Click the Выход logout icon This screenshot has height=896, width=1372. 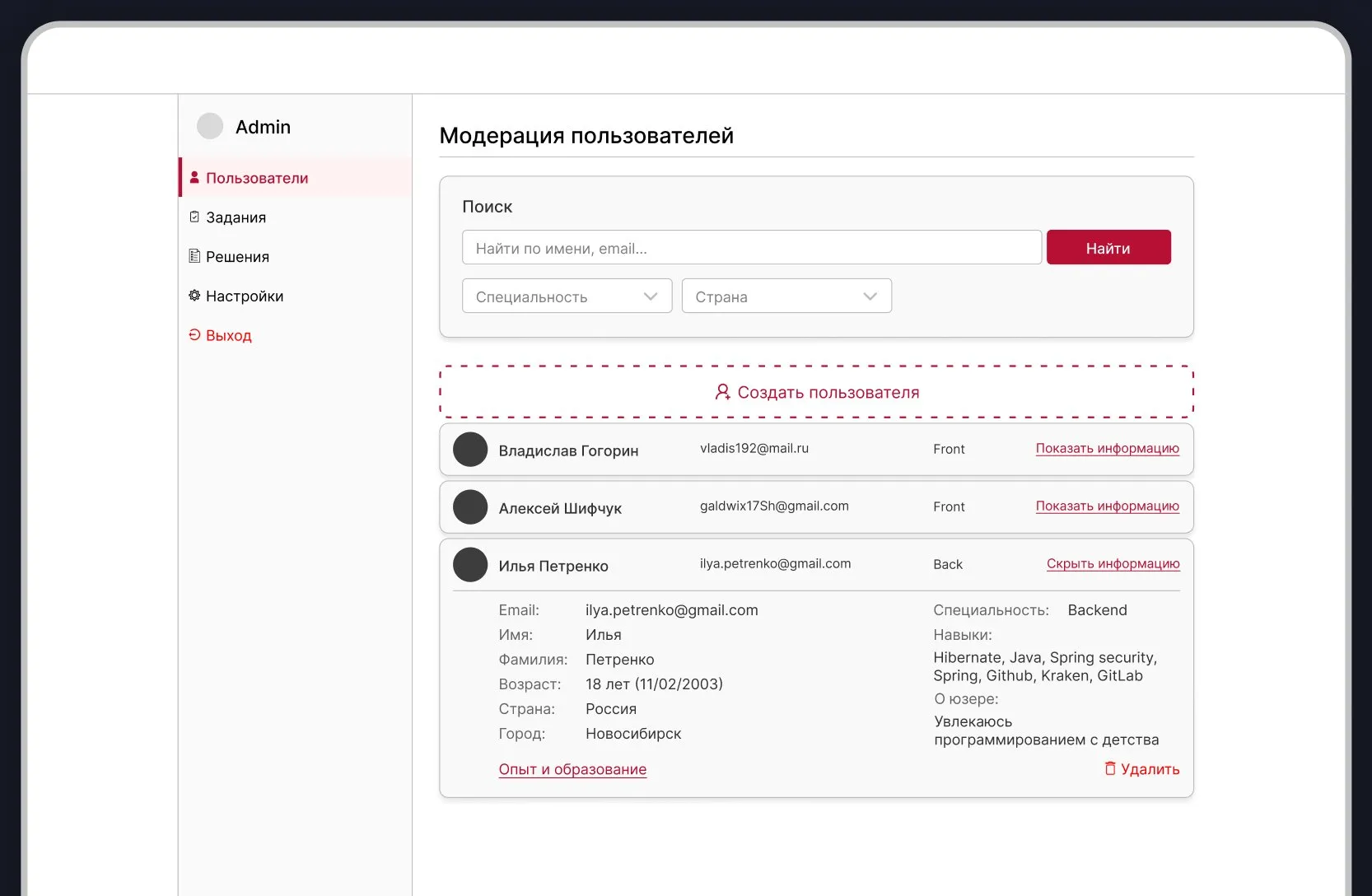point(194,335)
